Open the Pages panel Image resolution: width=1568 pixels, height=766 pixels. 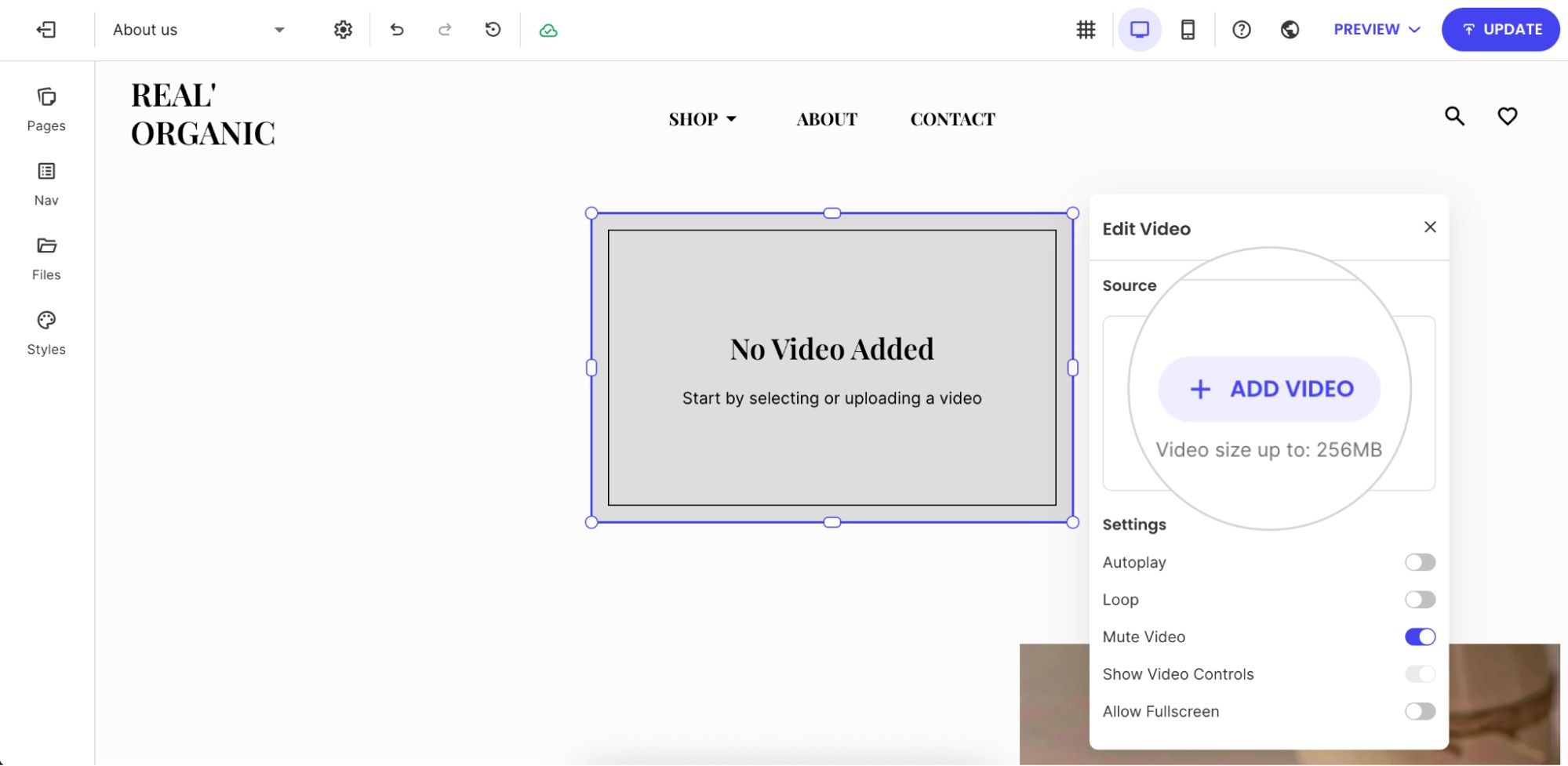pos(46,110)
